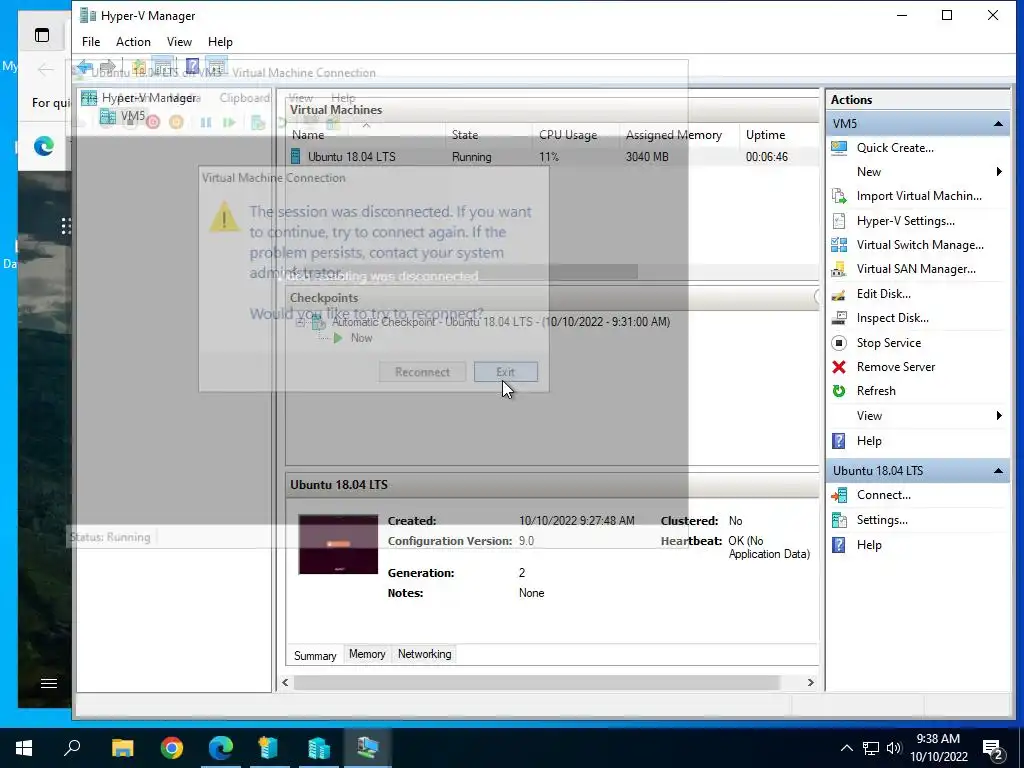Toggle the Show/Hide Action Pane toolbar icon
1024x768 pixels.
[216, 67]
